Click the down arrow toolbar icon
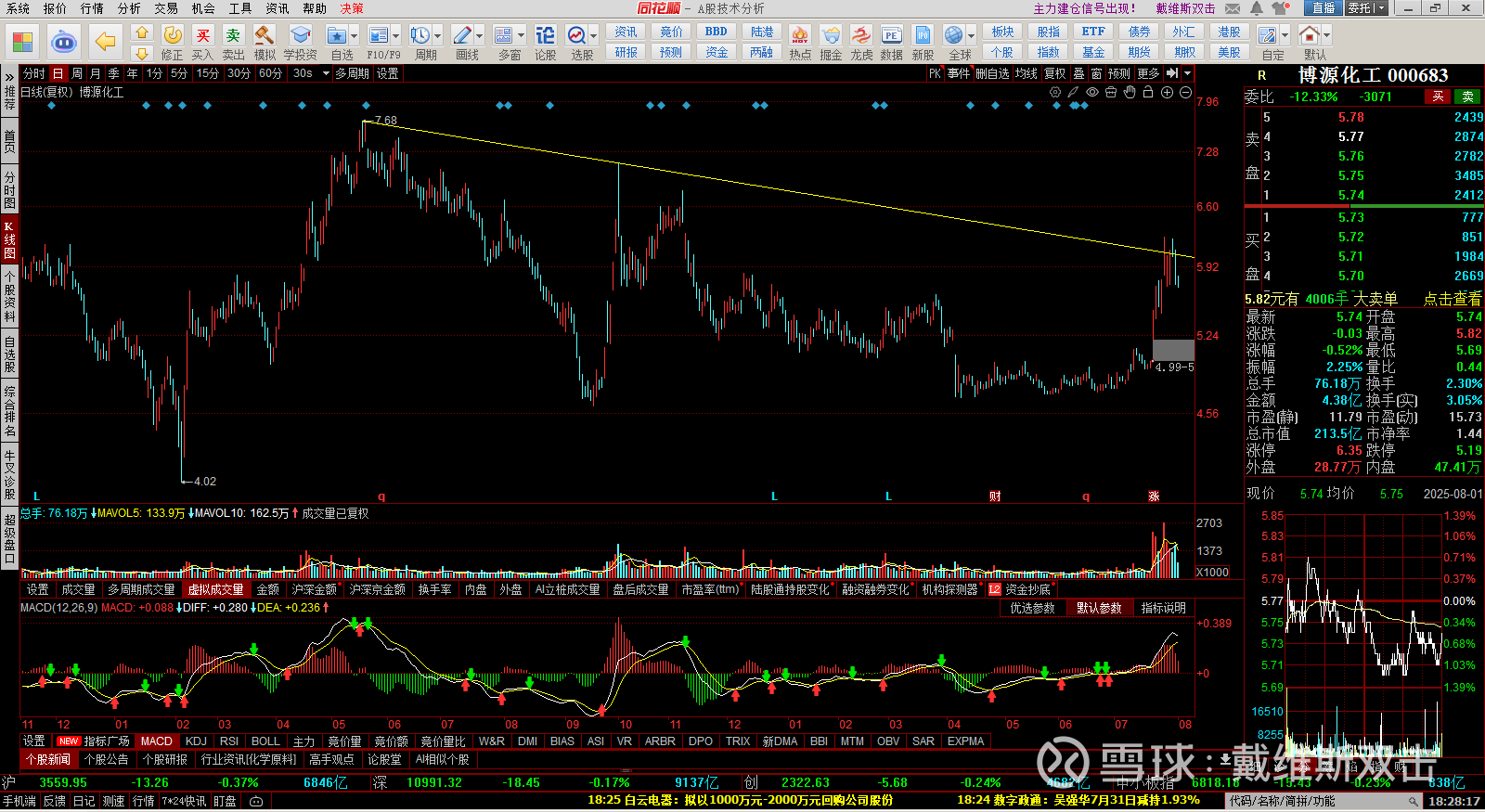Screen dimensions: 1485x812 (142, 53)
